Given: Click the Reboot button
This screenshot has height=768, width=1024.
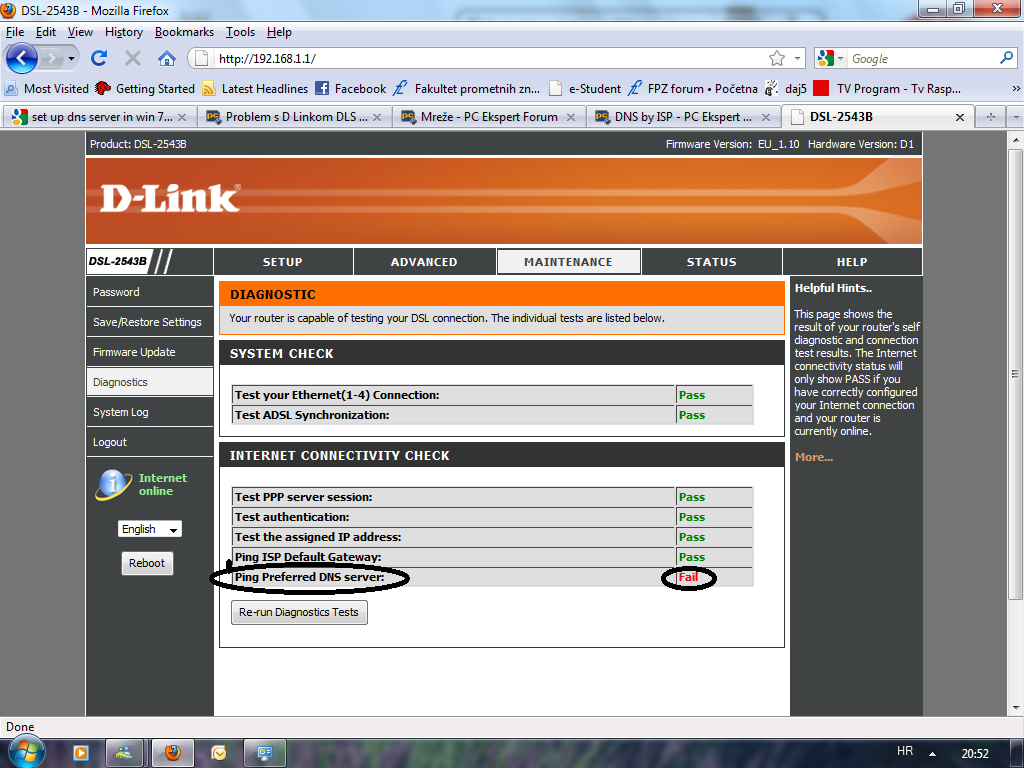Looking at the screenshot, I should (147, 563).
